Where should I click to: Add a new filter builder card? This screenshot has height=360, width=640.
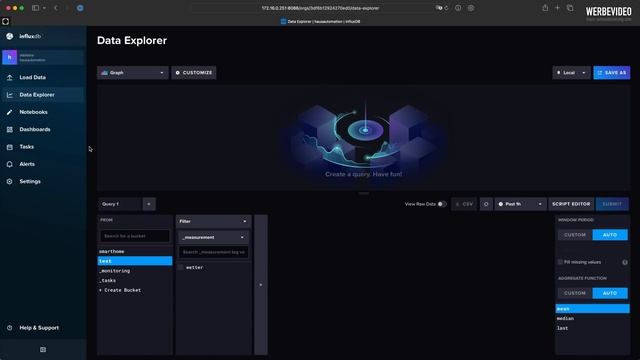pyautogui.click(x=261, y=285)
